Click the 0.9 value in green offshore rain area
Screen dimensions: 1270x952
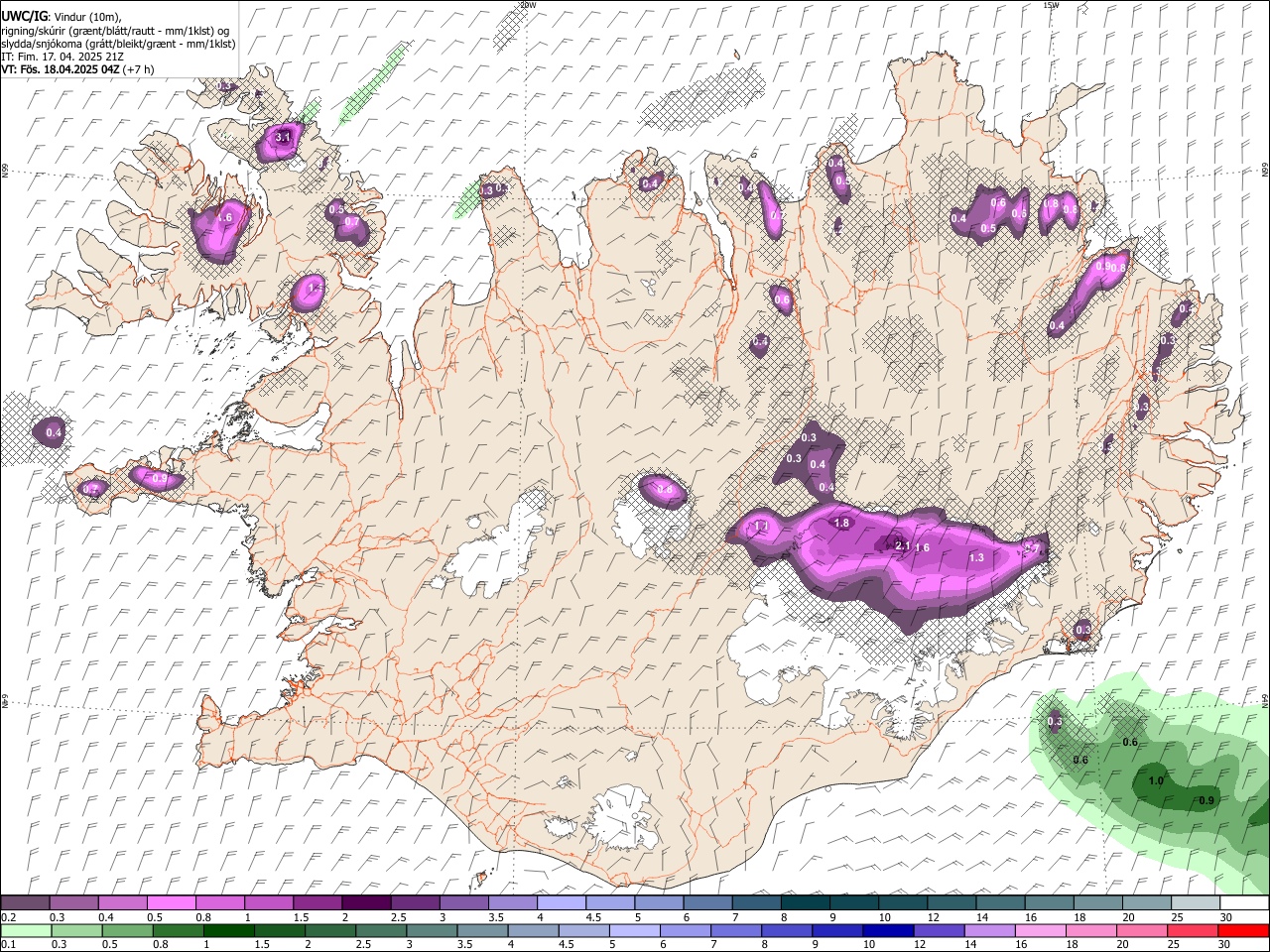pyautogui.click(x=1206, y=800)
